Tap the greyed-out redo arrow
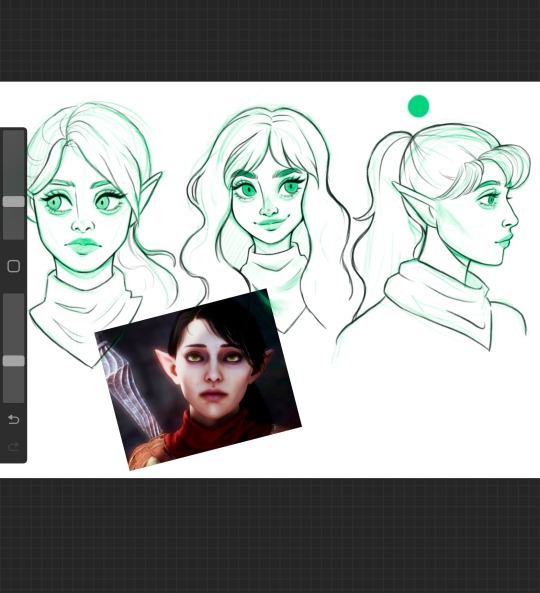540x593 pixels. (x=14, y=447)
